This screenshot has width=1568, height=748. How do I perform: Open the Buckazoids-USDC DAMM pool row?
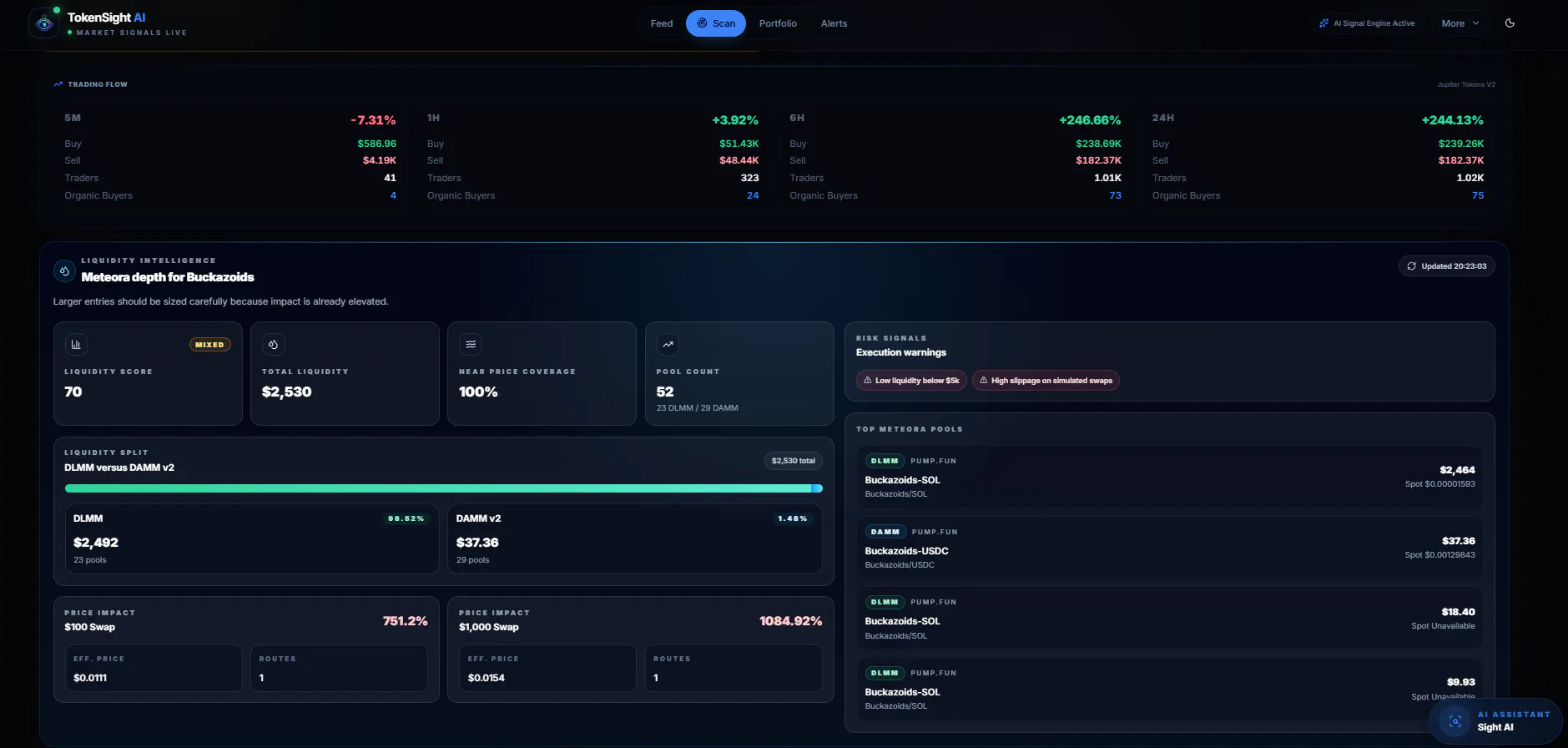pos(1169,548)
